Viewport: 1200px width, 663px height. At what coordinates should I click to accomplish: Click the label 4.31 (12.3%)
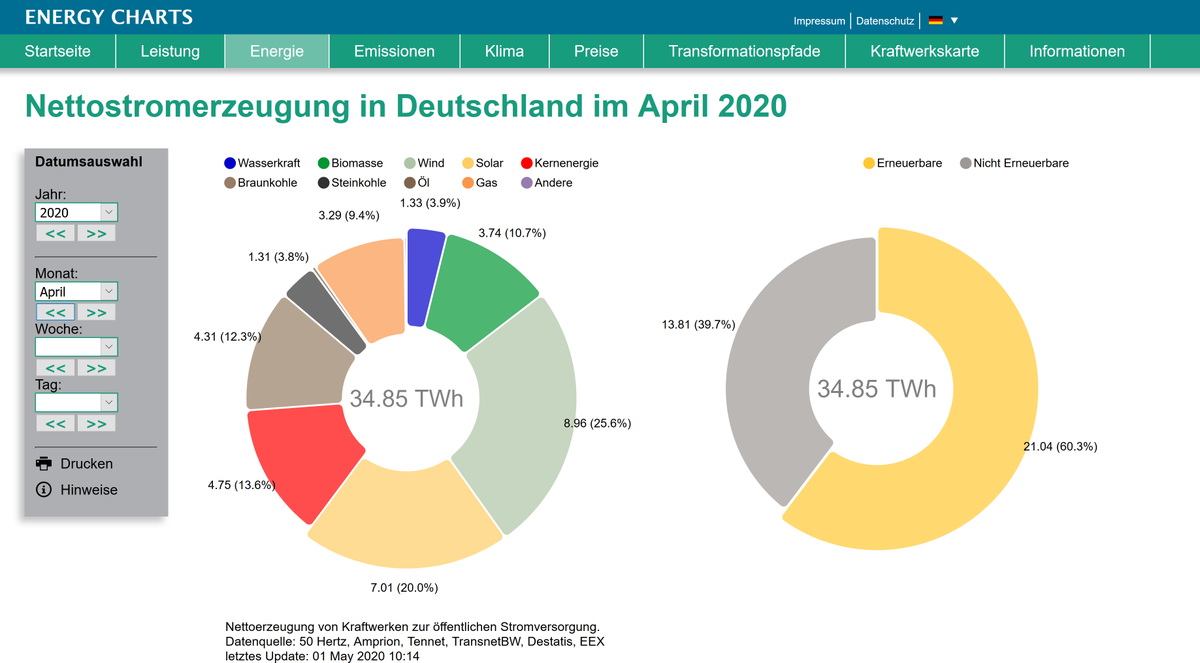coord(228,337)
